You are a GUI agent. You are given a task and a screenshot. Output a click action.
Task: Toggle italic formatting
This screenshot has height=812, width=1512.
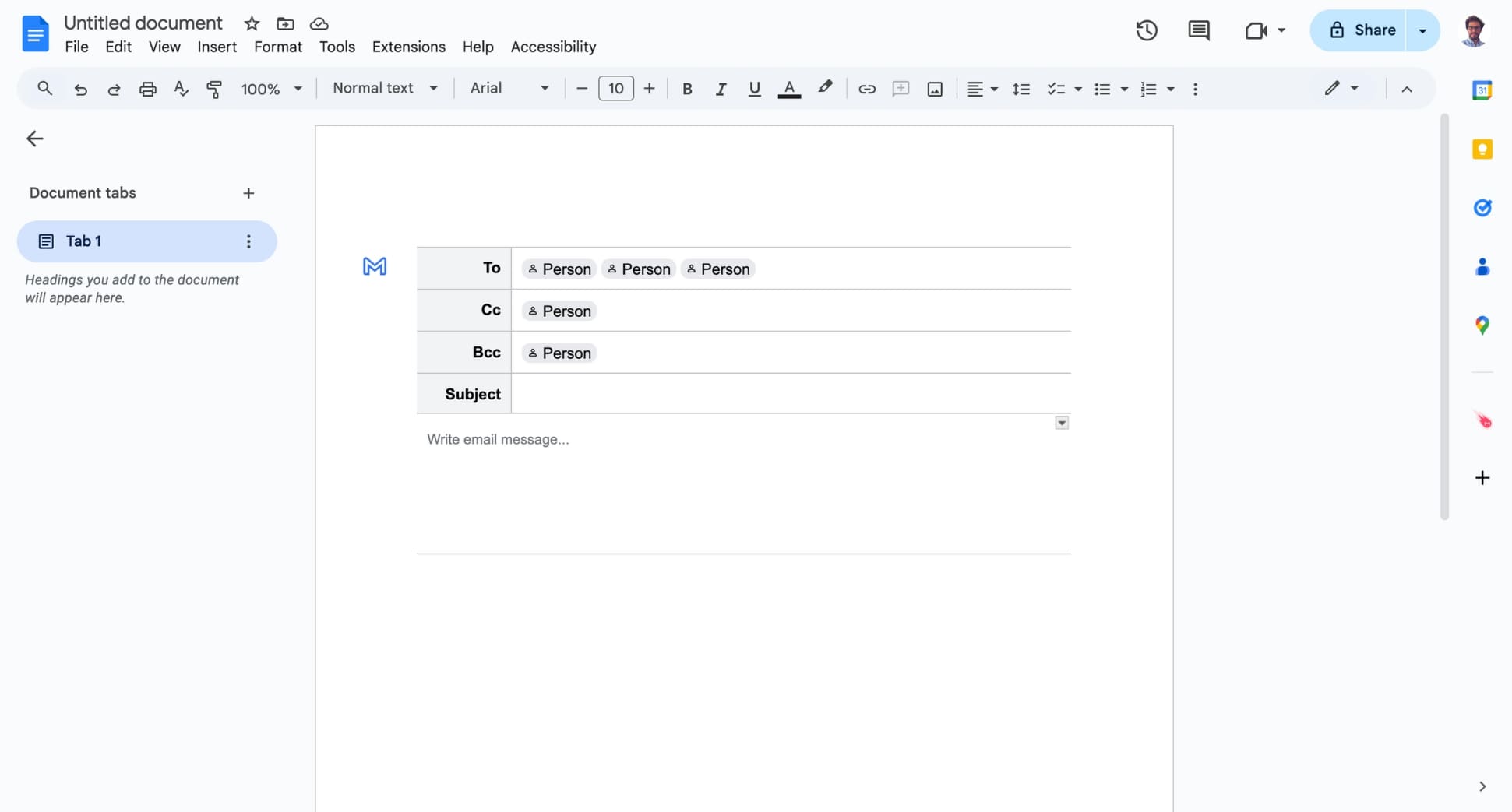pos(721,89)
